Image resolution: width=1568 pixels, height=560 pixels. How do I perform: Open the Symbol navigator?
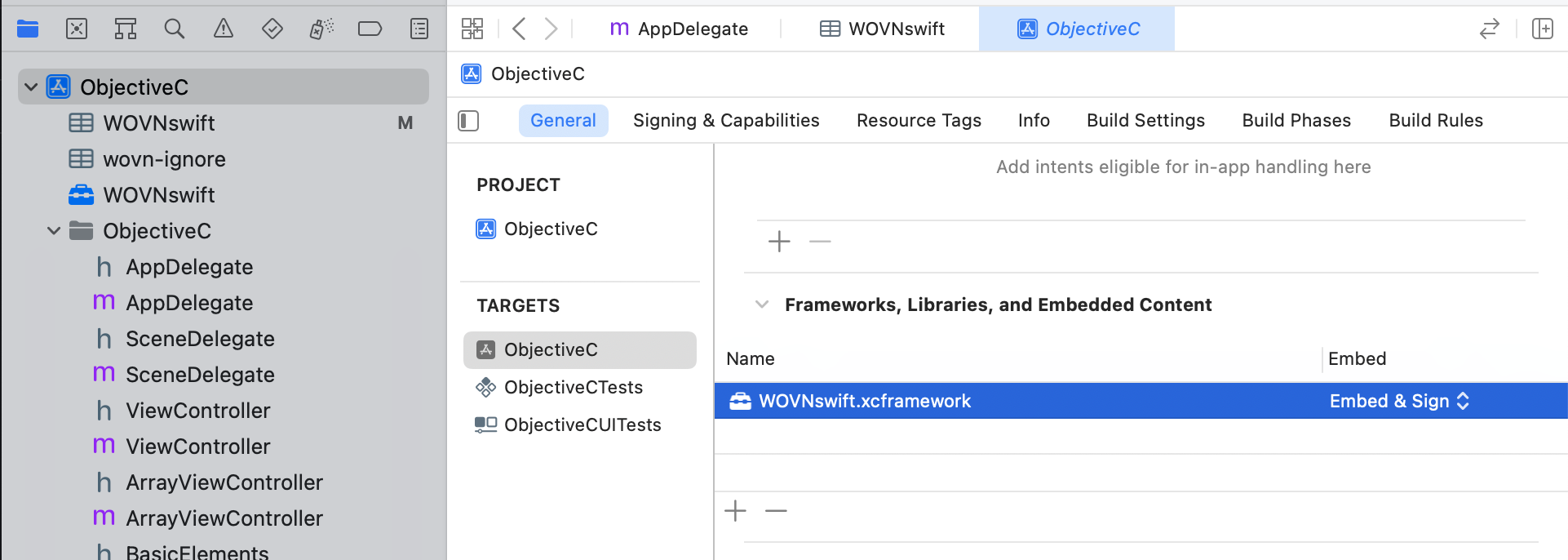126,29
